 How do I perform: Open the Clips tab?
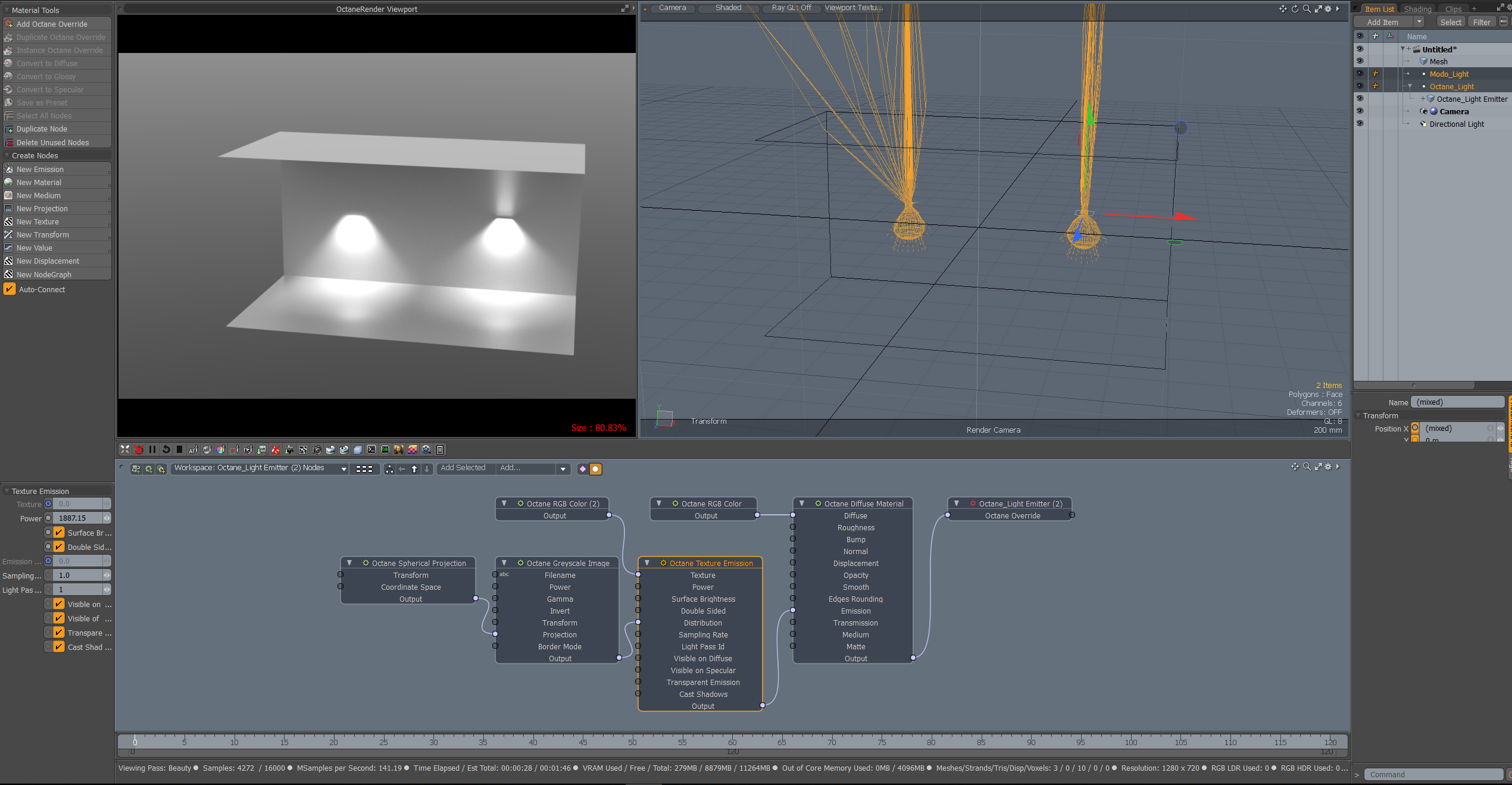pyautogui.click(x=1453, y=9)
